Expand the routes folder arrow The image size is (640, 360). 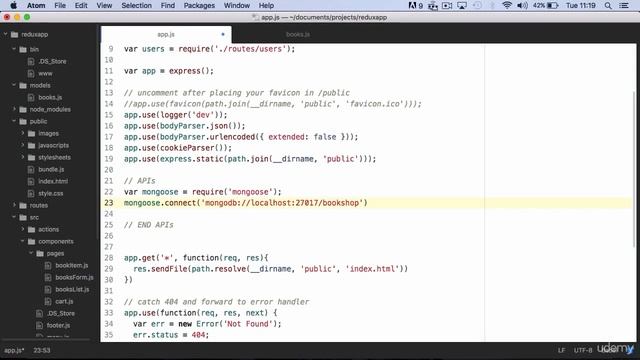14,205
